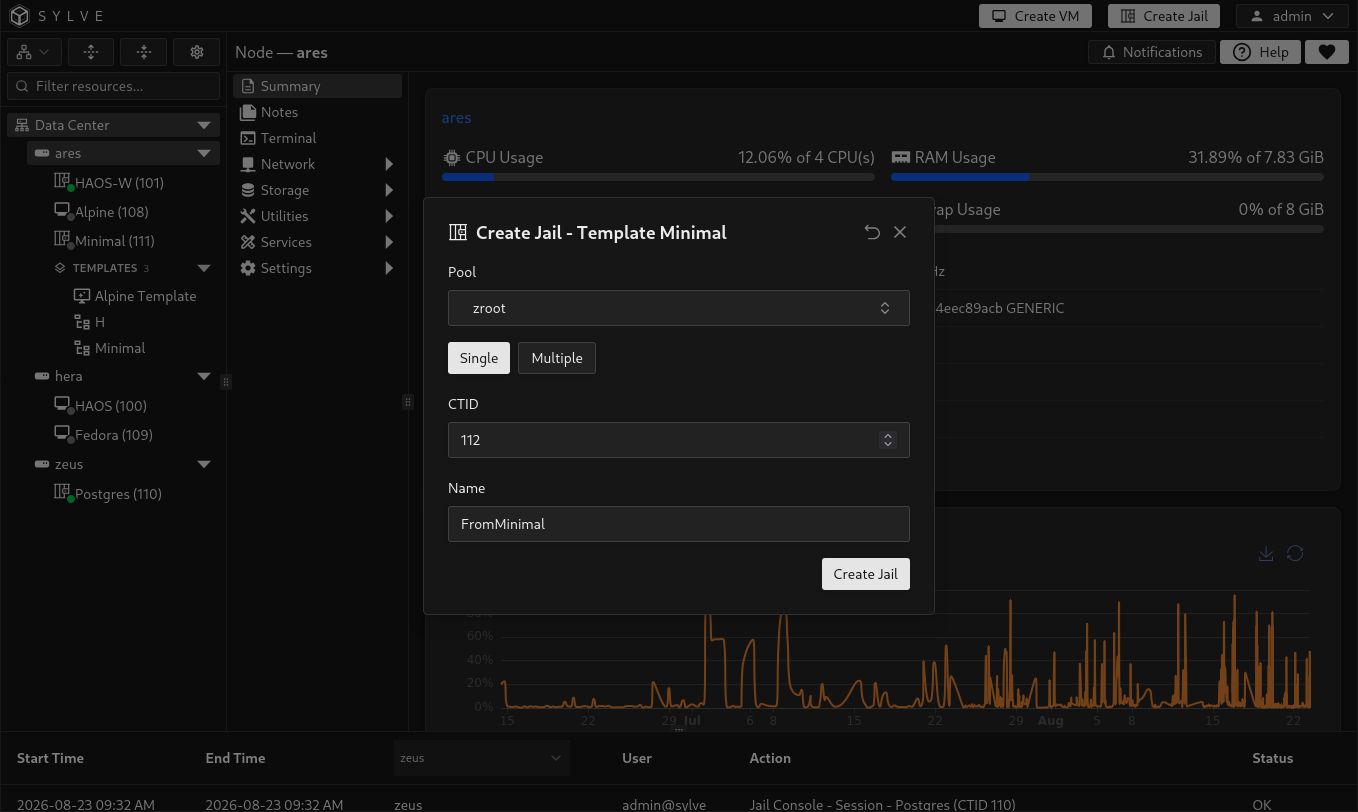Open the Services menu item

click(x=318, y=242)
